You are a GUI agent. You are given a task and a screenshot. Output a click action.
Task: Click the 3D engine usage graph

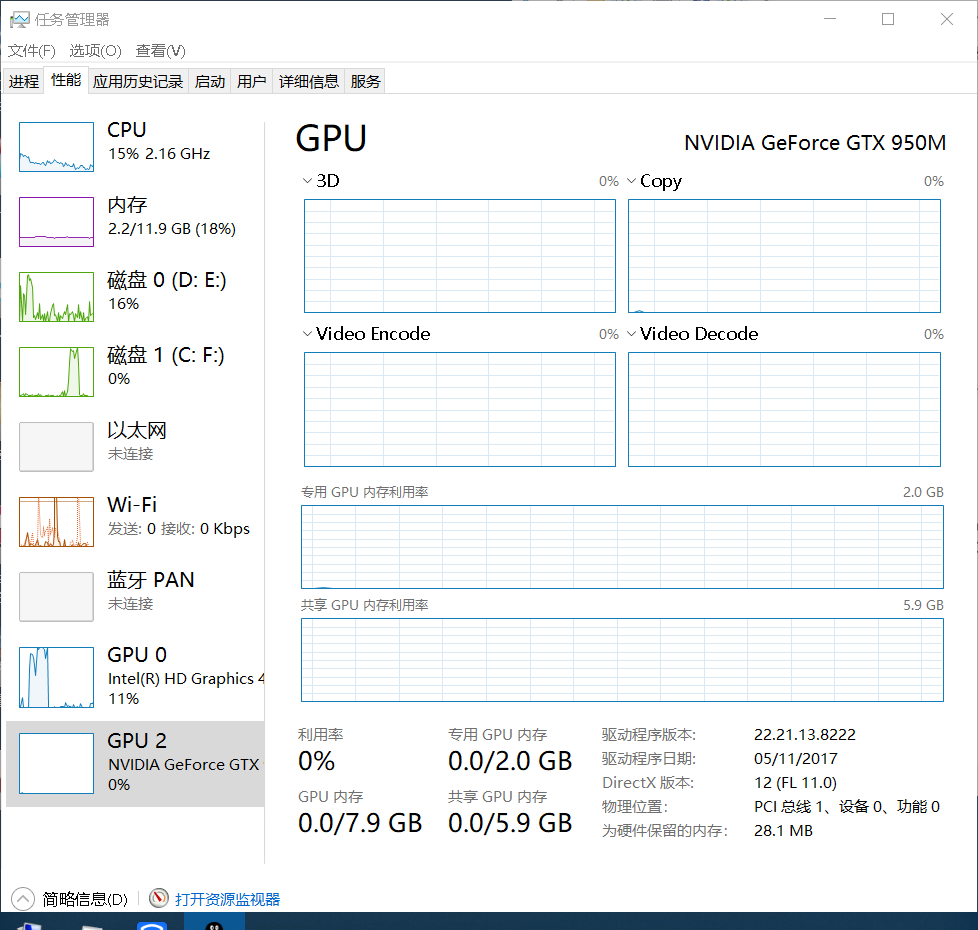[460, 256]
